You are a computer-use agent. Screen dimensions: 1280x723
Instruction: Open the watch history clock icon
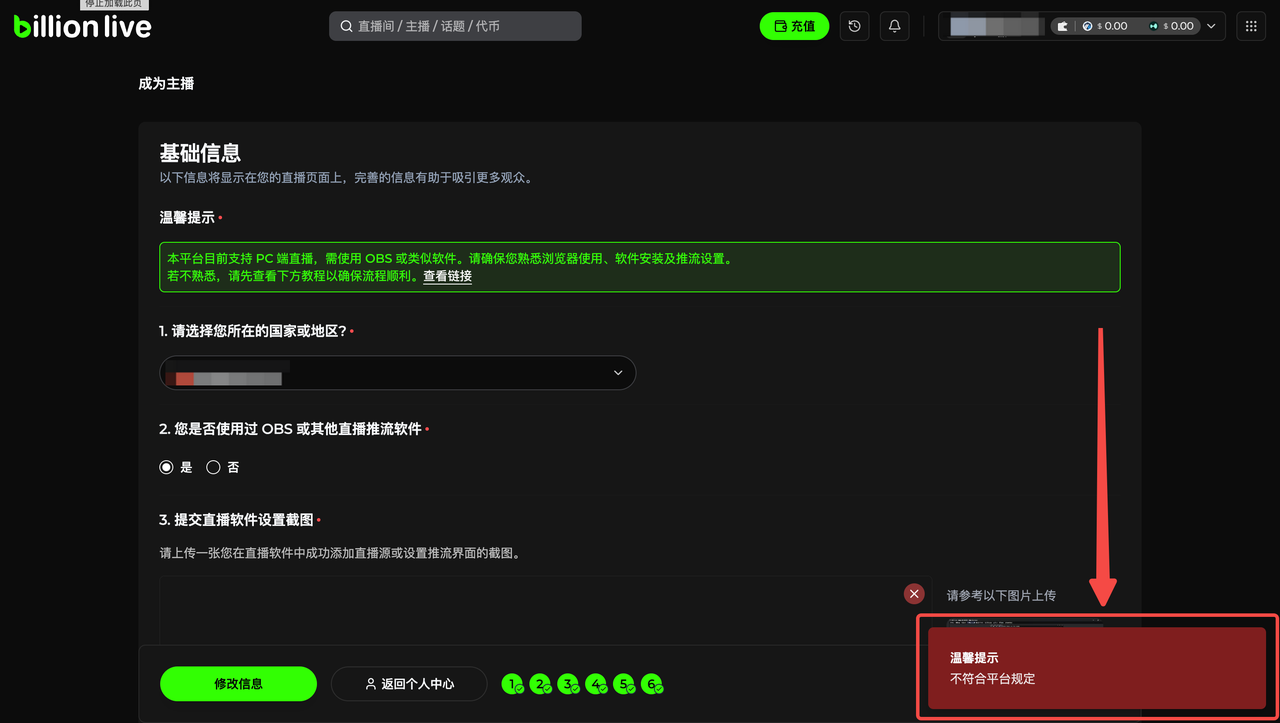pos(854,26)
